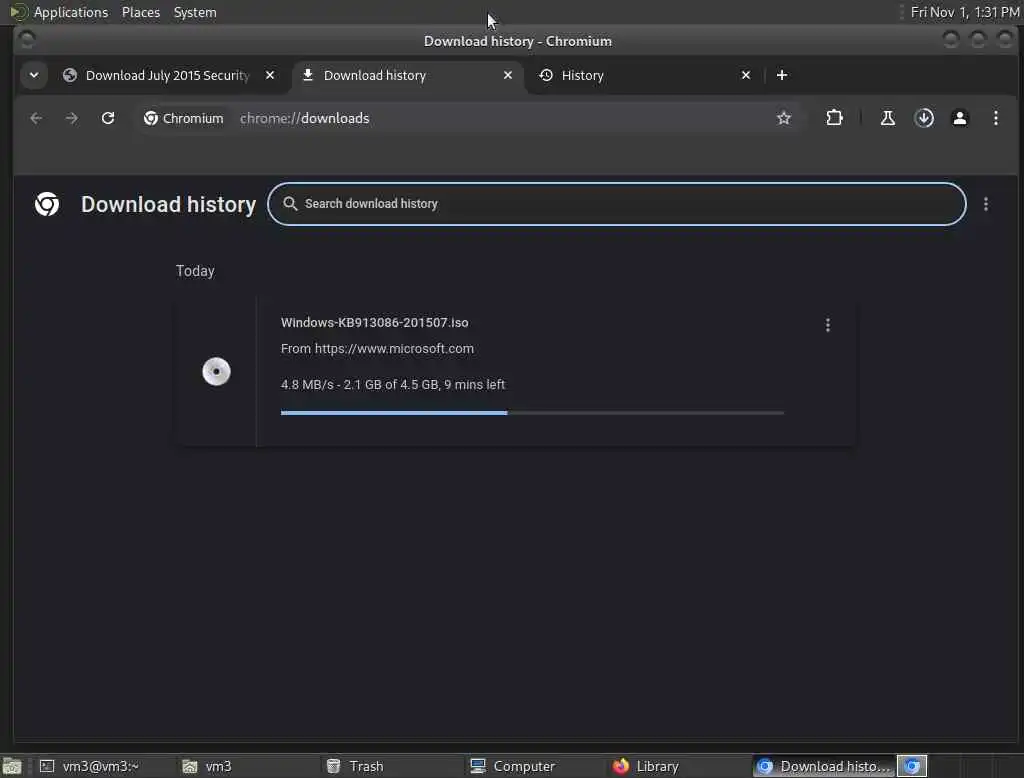Click the Chromium site info chip
The height and width of the screenshot is (778, 1024).
184,118
